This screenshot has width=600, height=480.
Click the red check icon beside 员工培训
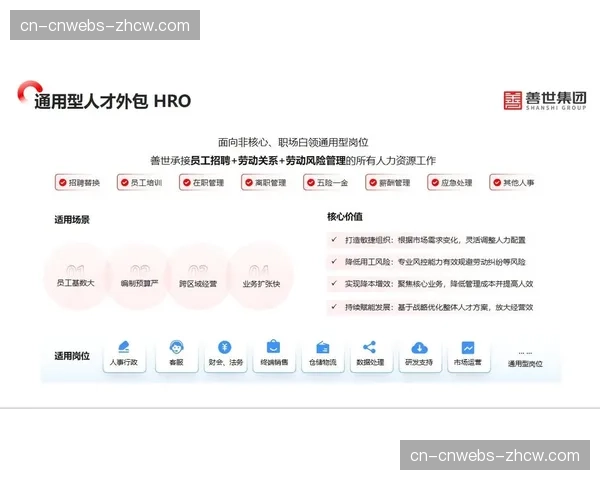pos(124,183)
